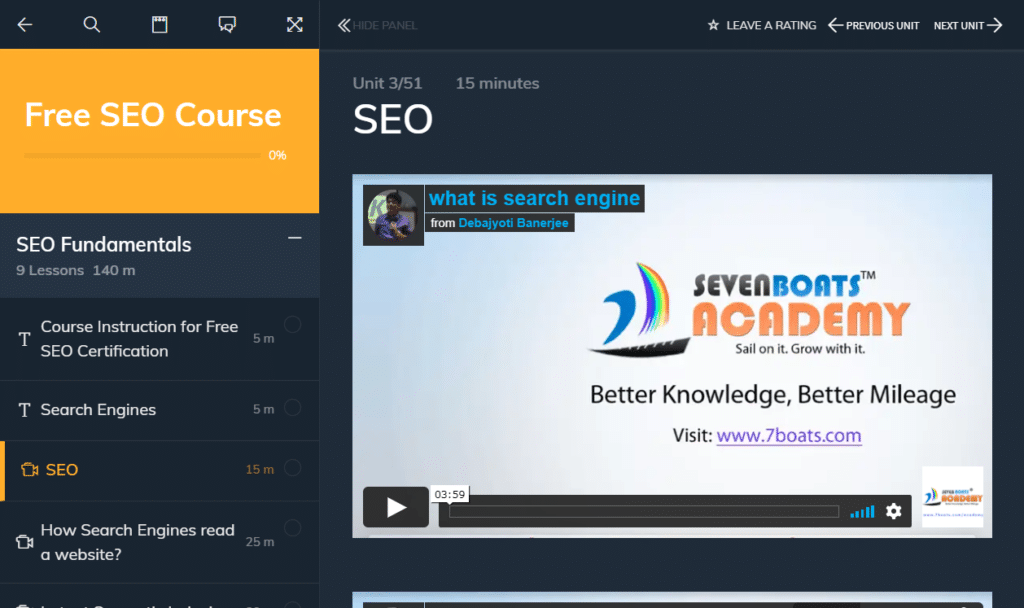Go to the NEXT UNIT

[966, 25]
